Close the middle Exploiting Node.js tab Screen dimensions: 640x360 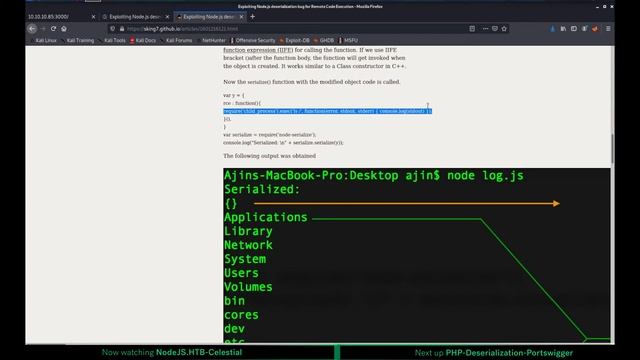pyautogui.click(x=167, y=17)
